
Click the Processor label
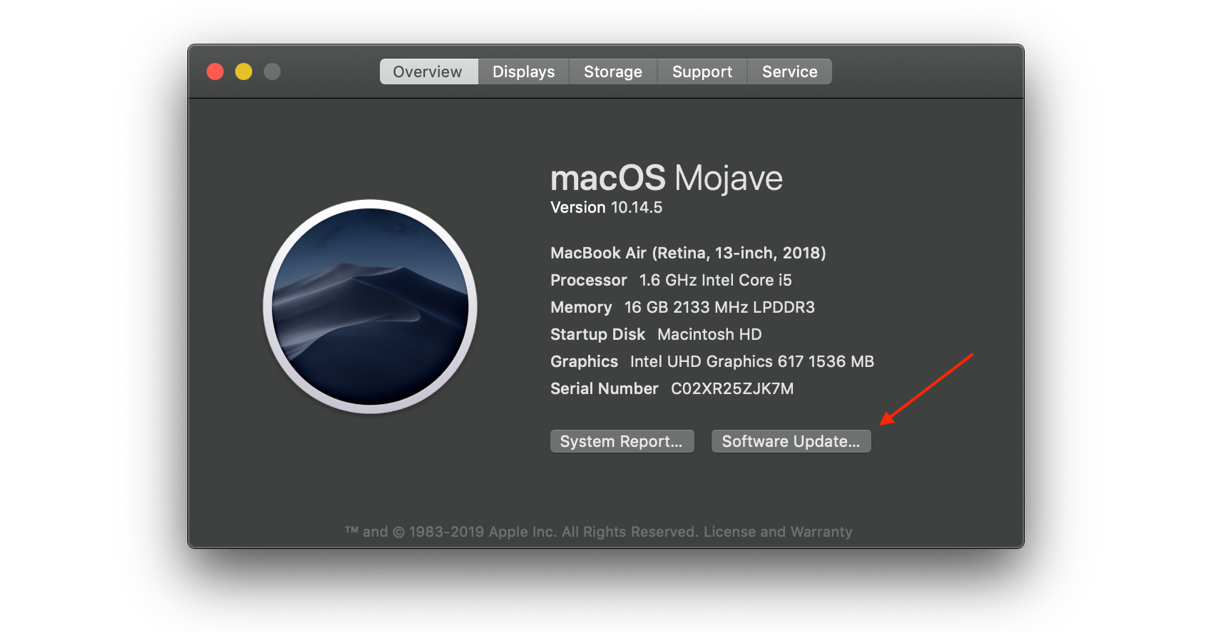coord(589,280)
